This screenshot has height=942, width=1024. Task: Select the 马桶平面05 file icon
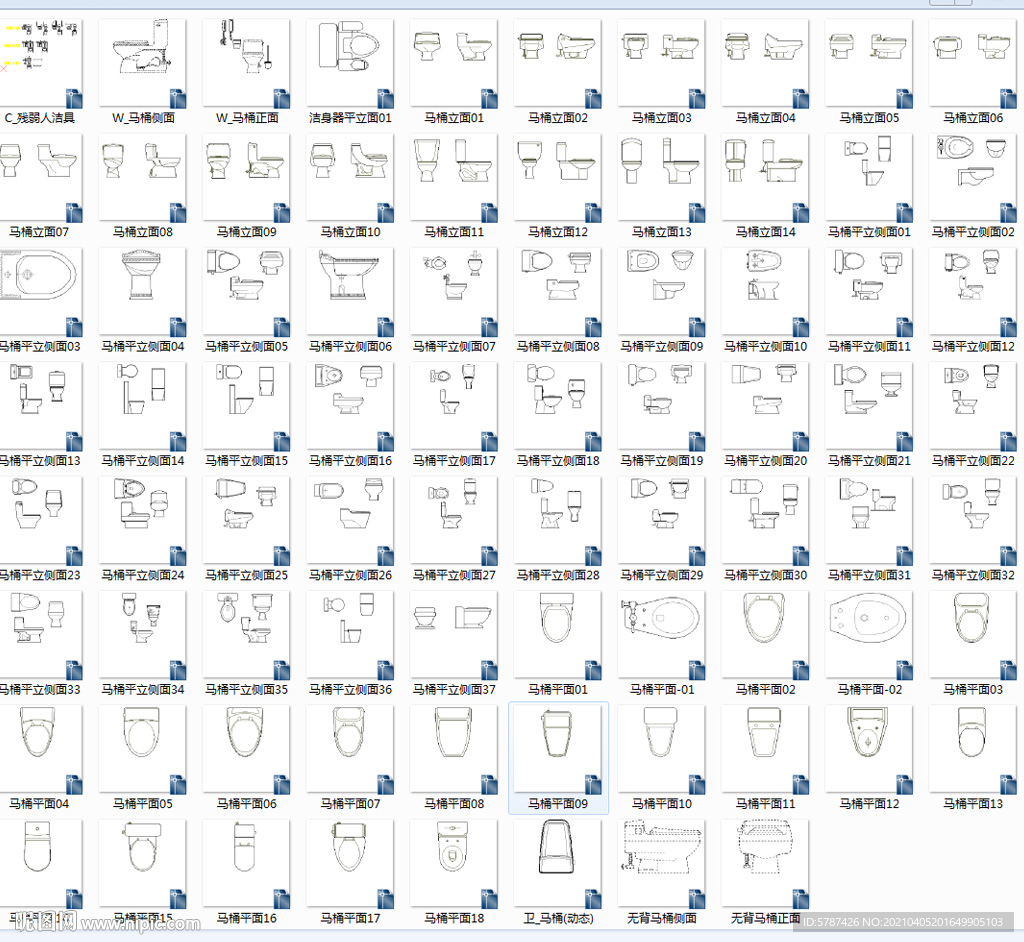click(x=143, y=749)
